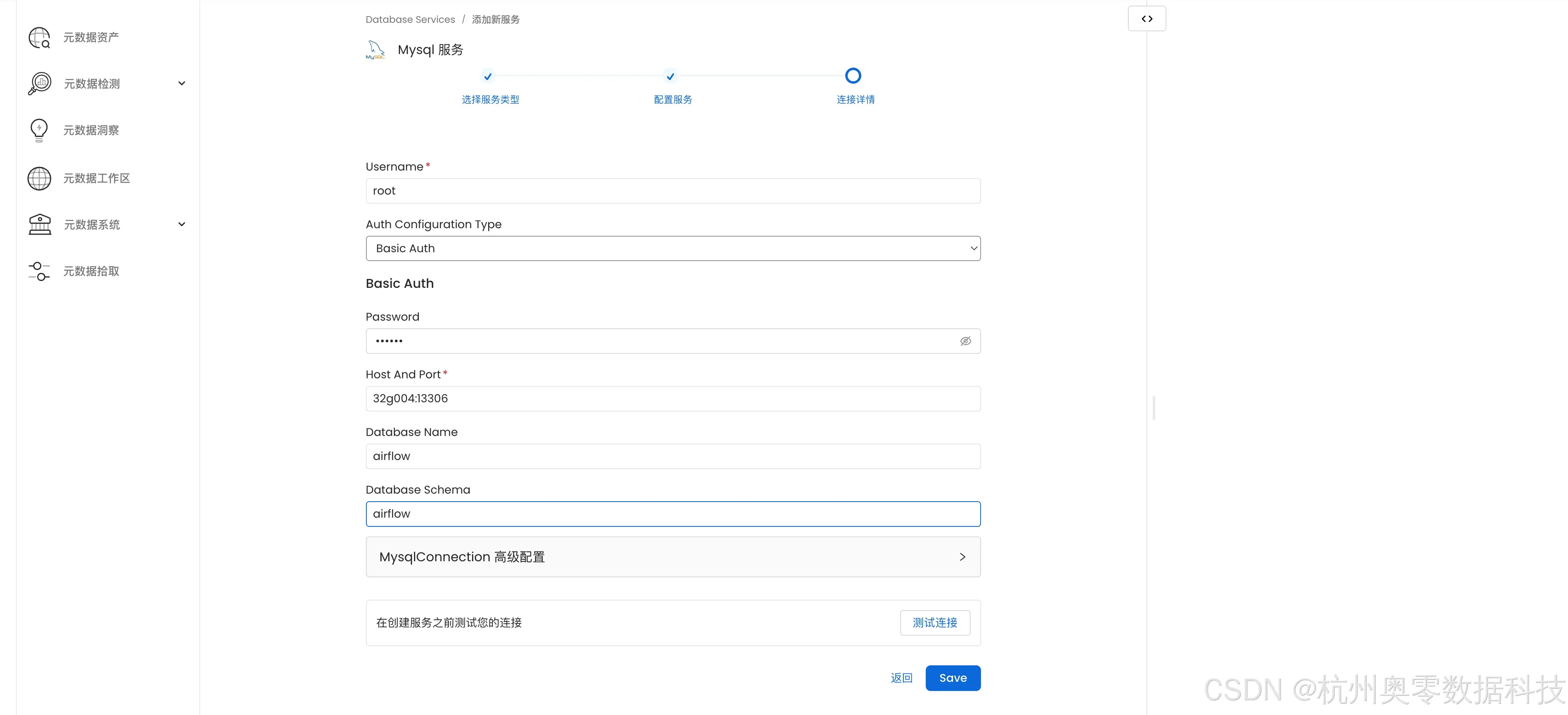The image size is (1568, 715).
Task: Click the Save button
Action: [x=953, y=678]
